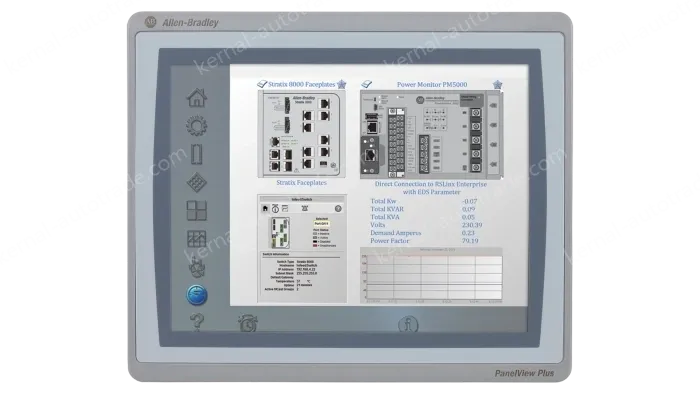The height and width of the screenshot is (394, 700).
Task: Open the book icon beside Power Monitor PM5000
Action: click(x=367, y=84)
